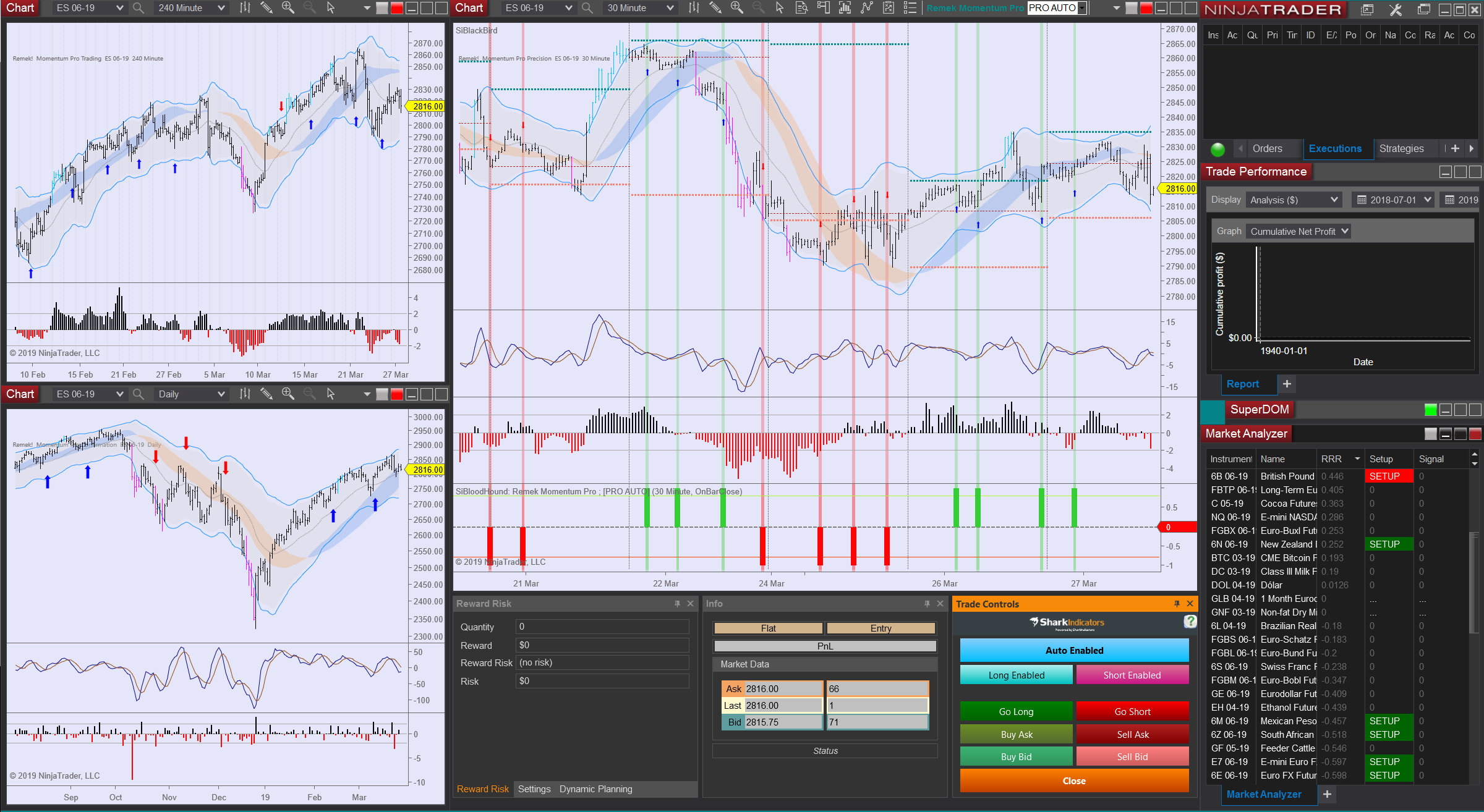Click Go Long button
Viewport: 1484px width, 812px height.
1016,711
